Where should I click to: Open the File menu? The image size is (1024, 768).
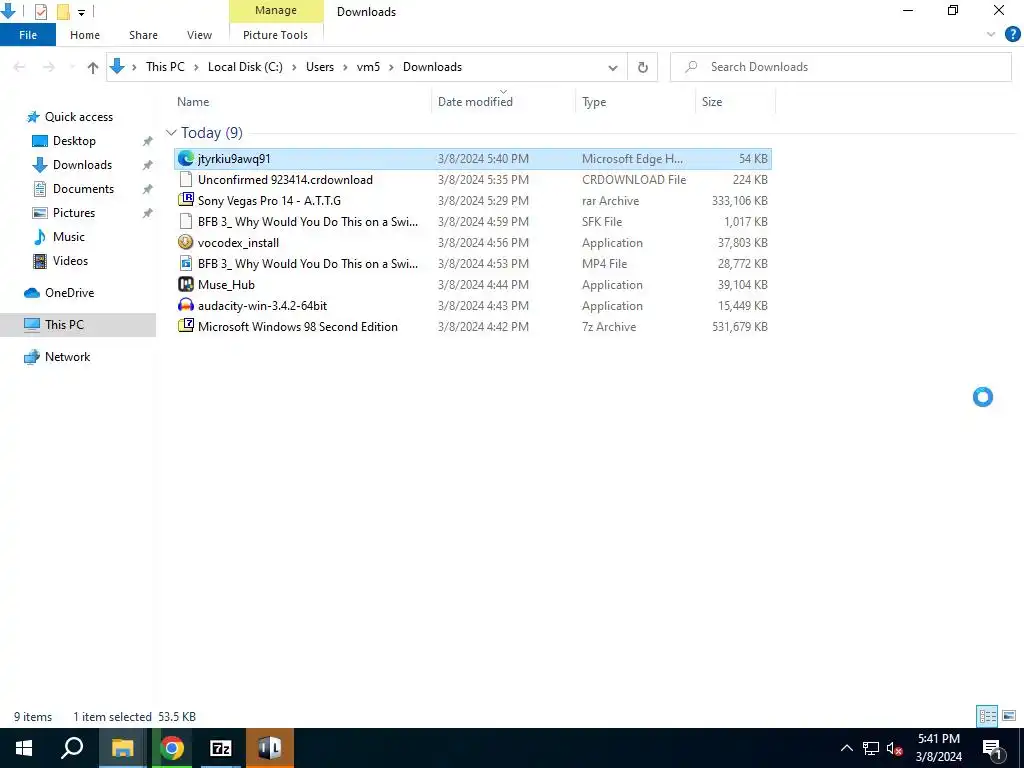[x=28, y=35]
